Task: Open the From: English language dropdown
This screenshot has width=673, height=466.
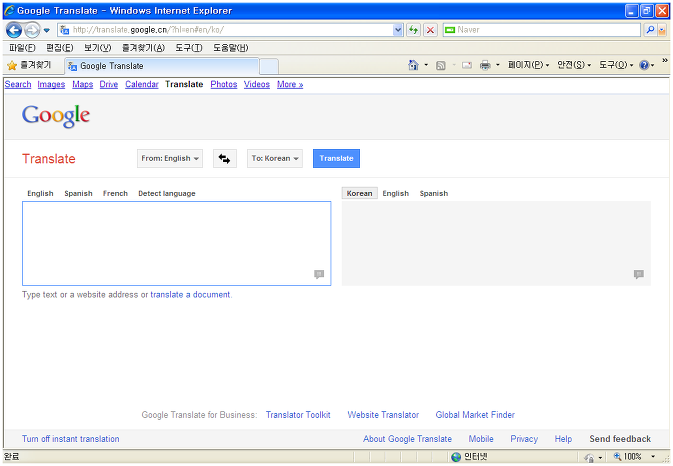Action: tap(170, 158)
